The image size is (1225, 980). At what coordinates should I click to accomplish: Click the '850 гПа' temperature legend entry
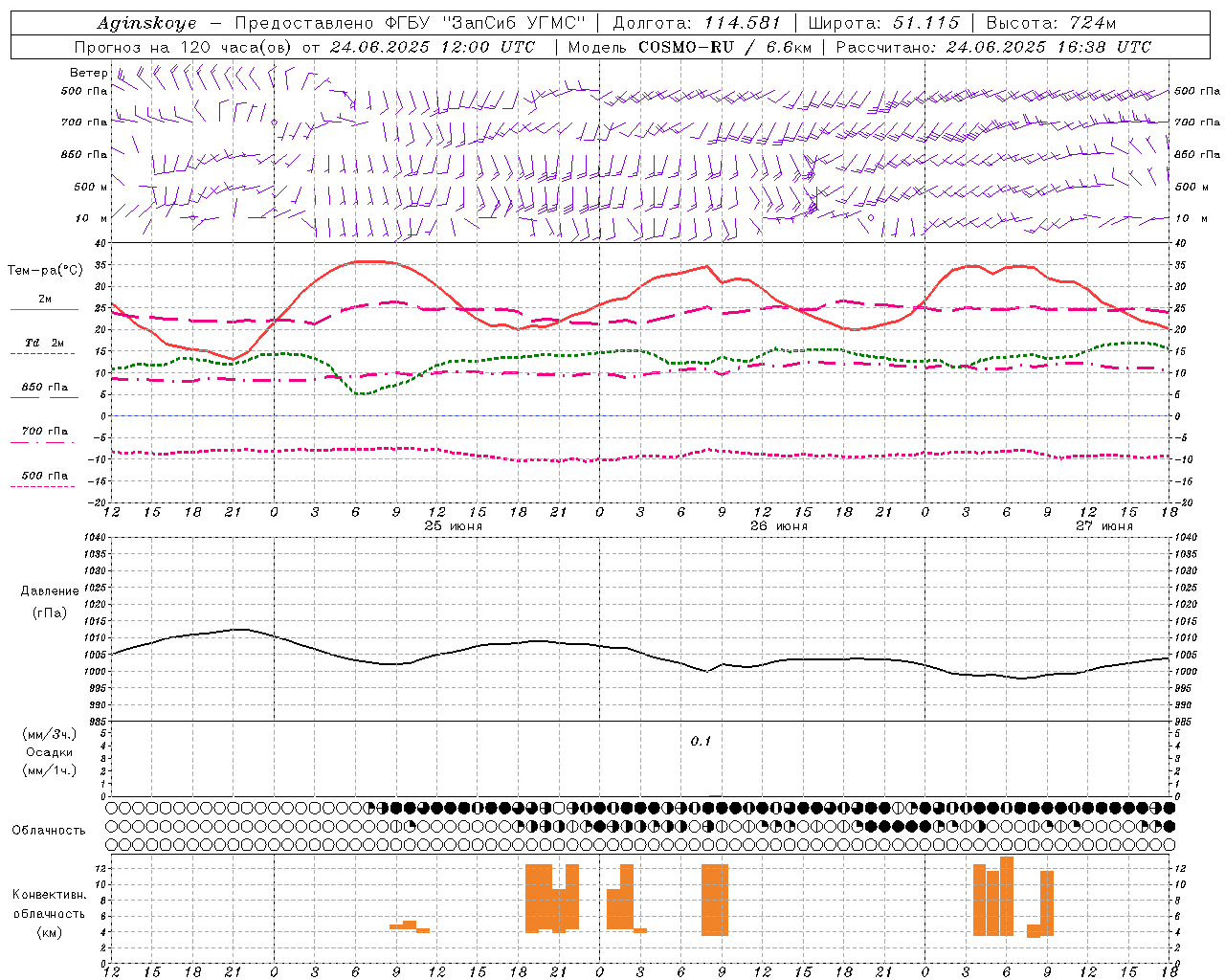(45, 388)
